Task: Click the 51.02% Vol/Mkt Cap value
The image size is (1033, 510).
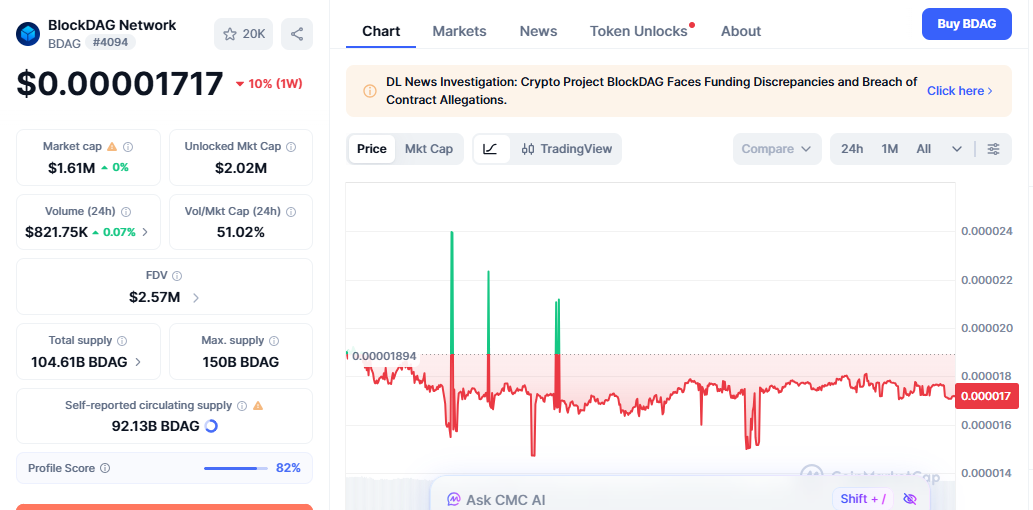Action: click(241, 232)
